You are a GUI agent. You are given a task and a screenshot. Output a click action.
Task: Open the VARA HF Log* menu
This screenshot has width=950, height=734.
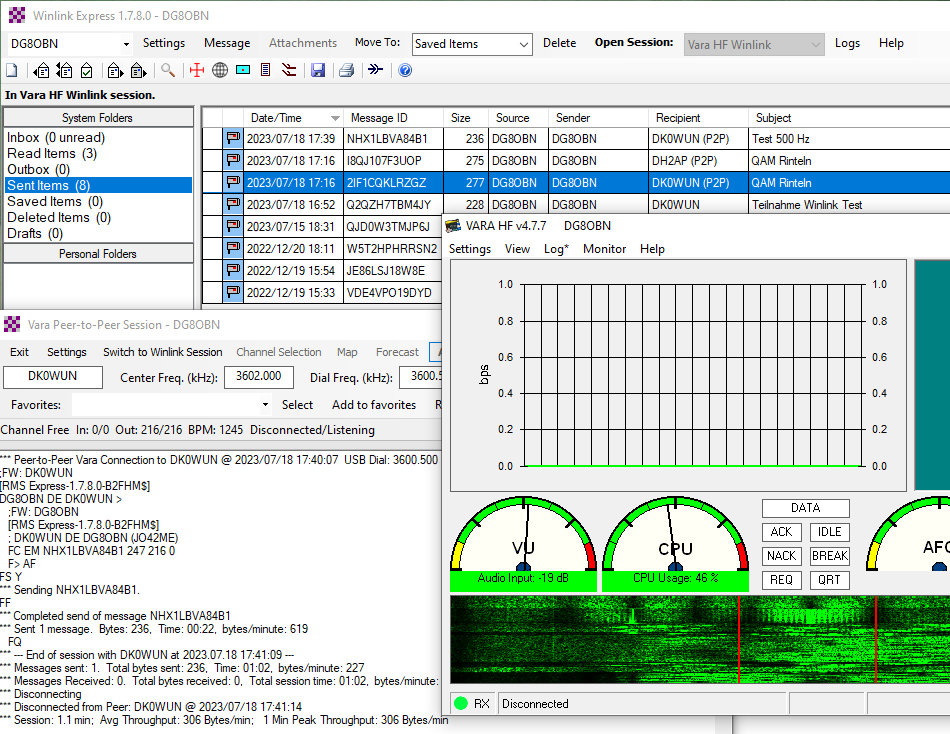(x=556, y=249)
